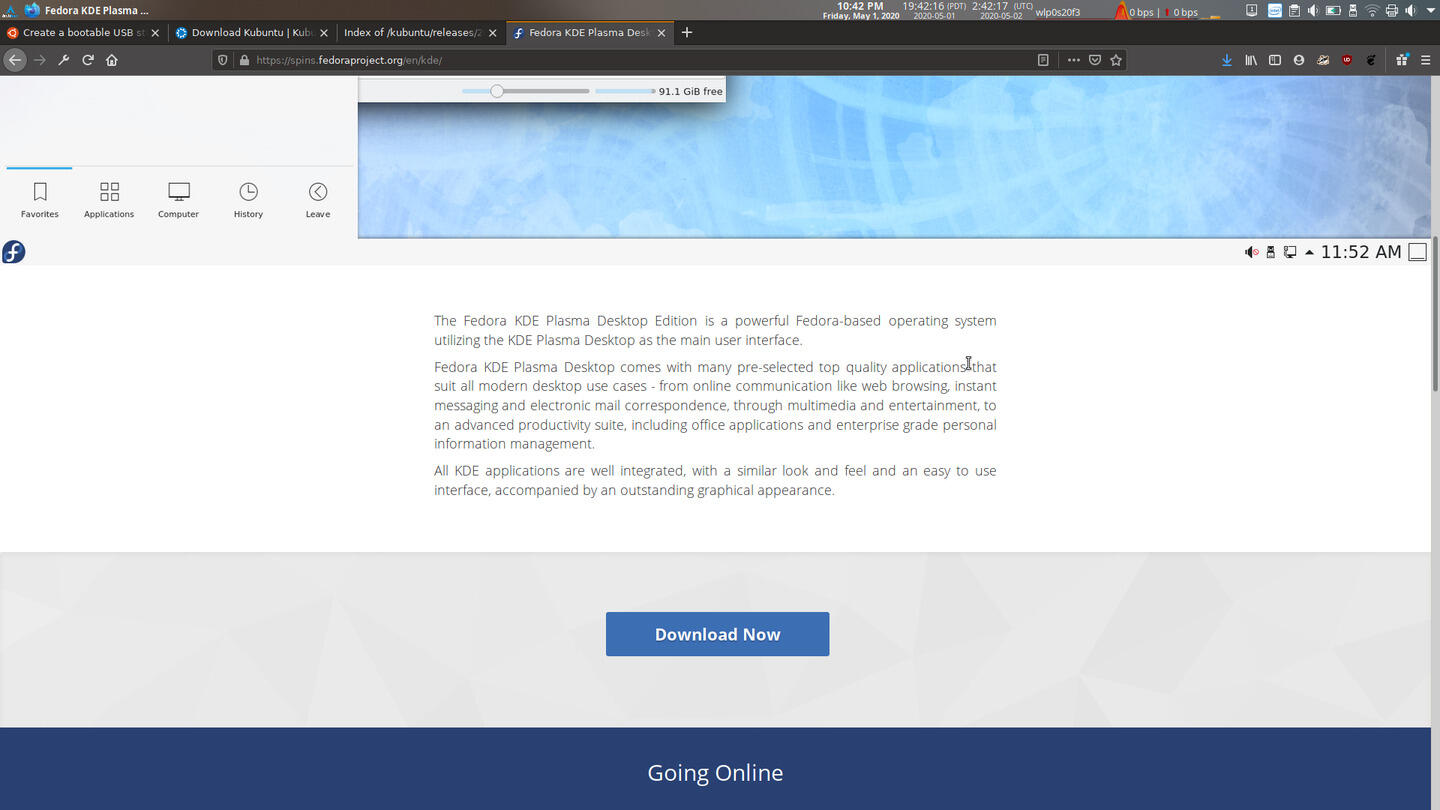The width and height of the screenshot is (1440, 810).
Task: Click Favorites in Fedora screenshot
Action: [x=40, y=199]
